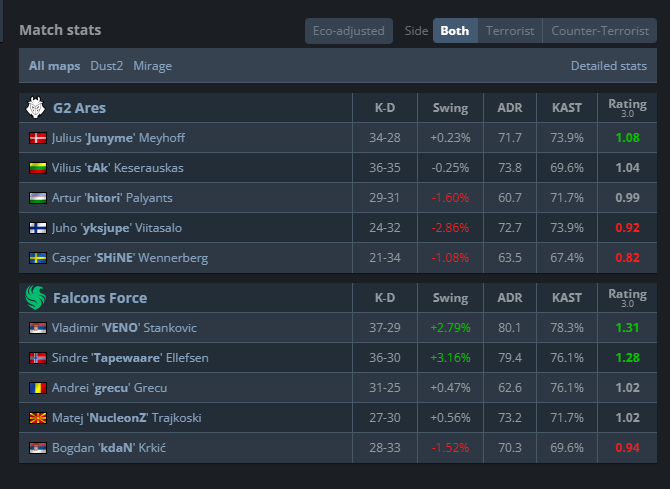
Task: Click hitori's 60.7 ADR value
Action: click(510, 197)
